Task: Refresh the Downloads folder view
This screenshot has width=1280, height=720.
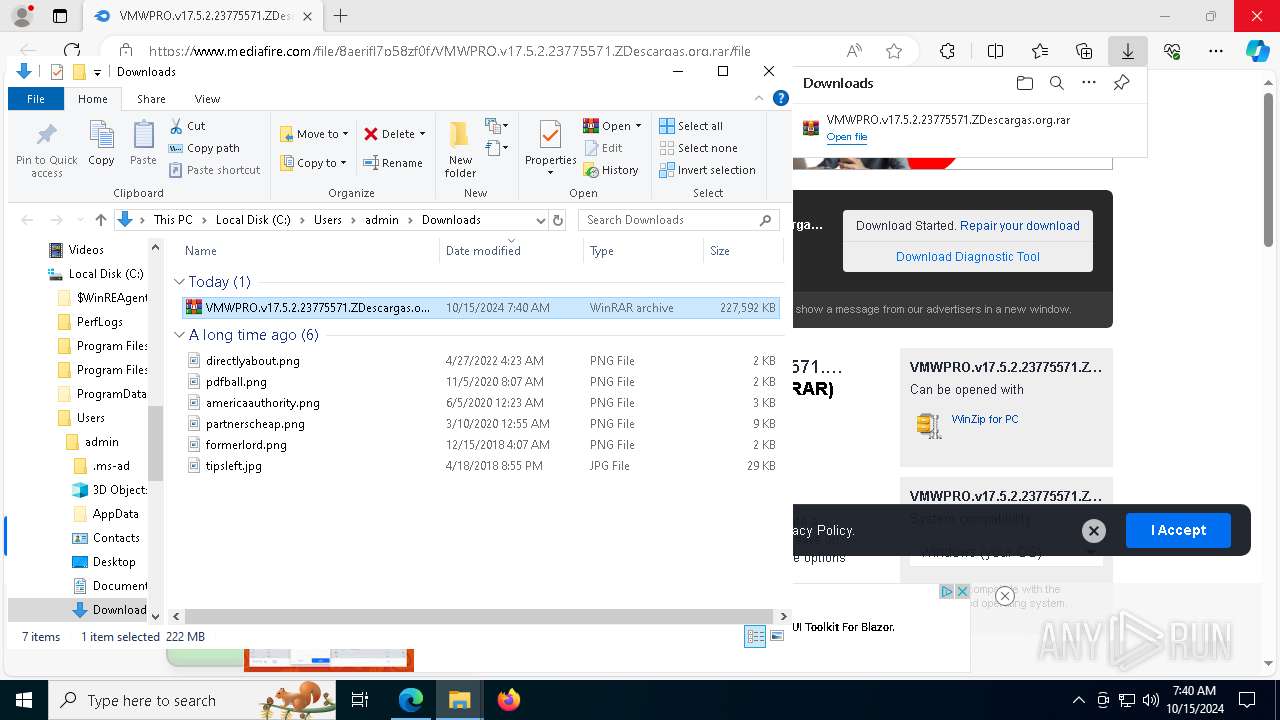Action: coord(558,220)
